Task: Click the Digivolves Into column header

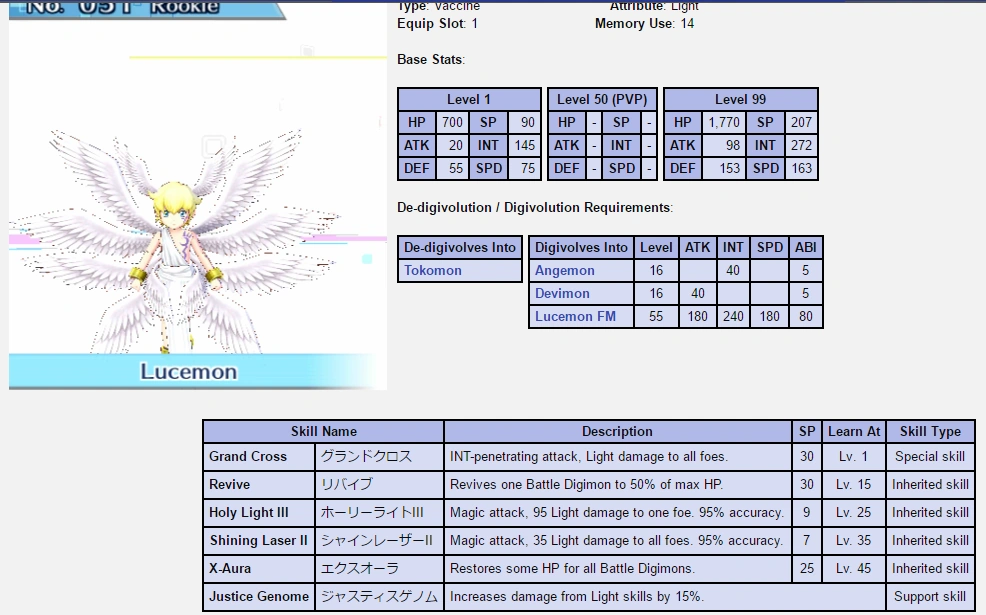Action: click(x=581, y=248)
